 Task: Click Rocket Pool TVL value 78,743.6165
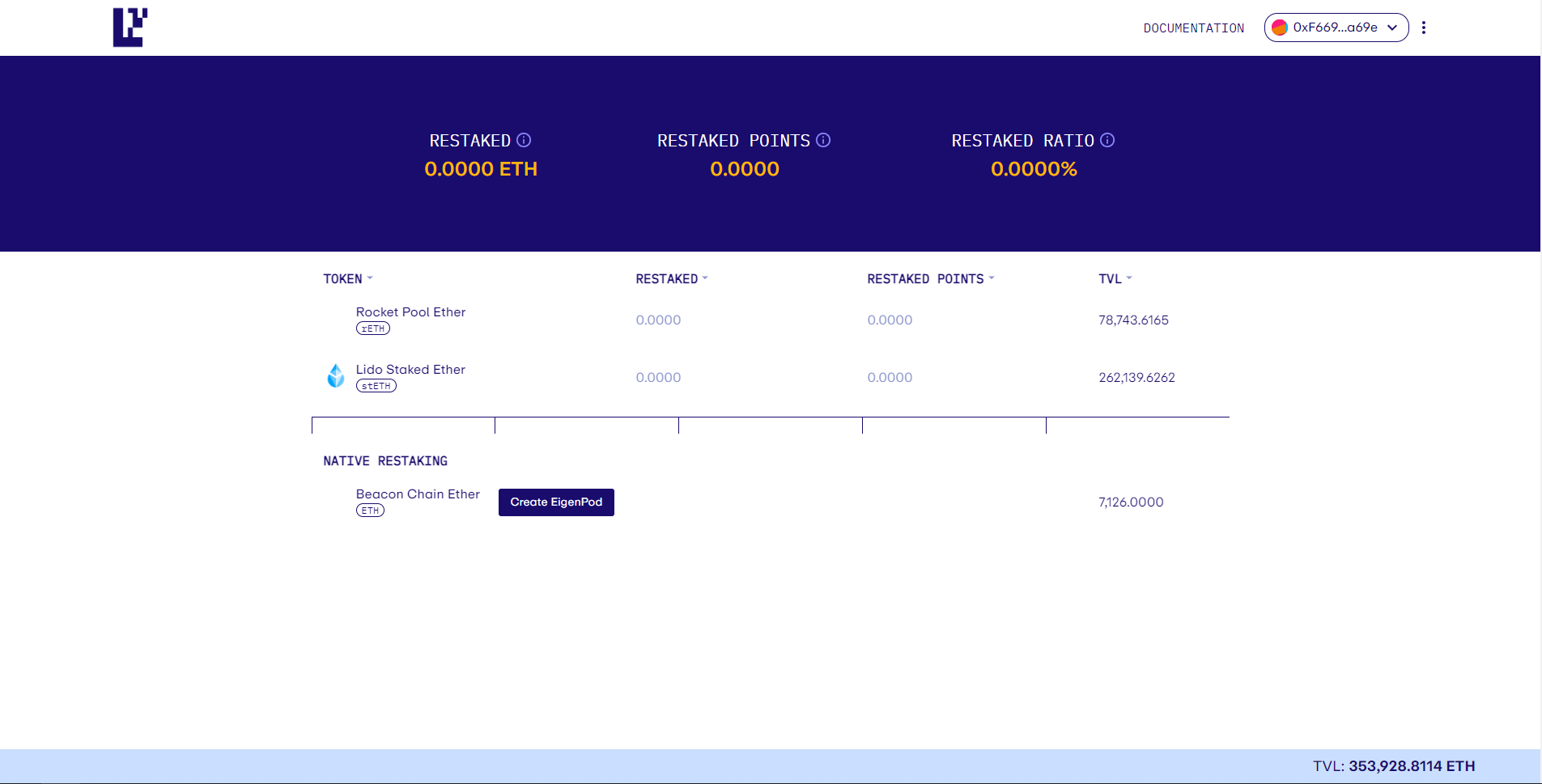tap(1133, 320)
